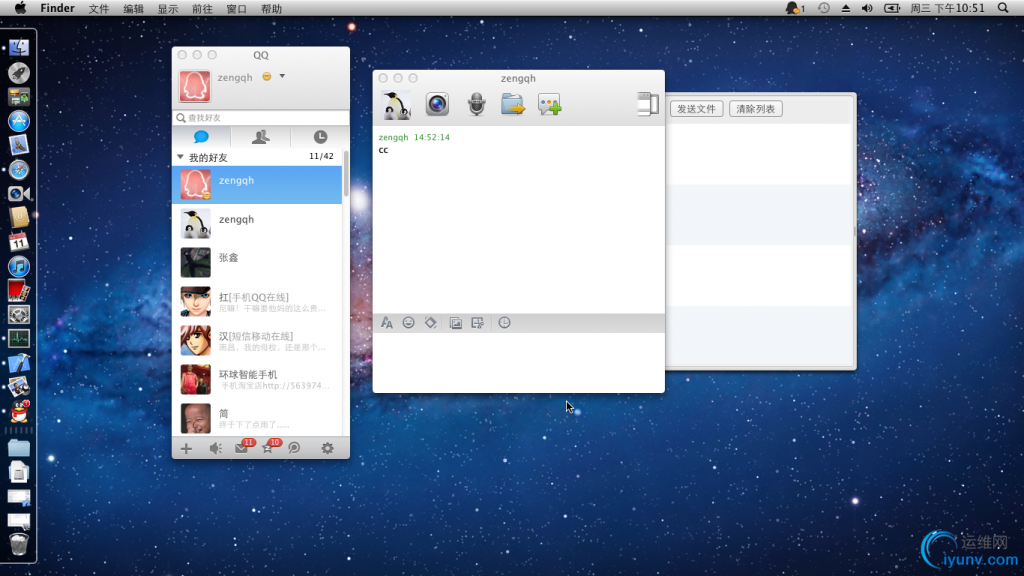Click the 11/42 friends count
The image size is (1024, 576).
[321, 156]
